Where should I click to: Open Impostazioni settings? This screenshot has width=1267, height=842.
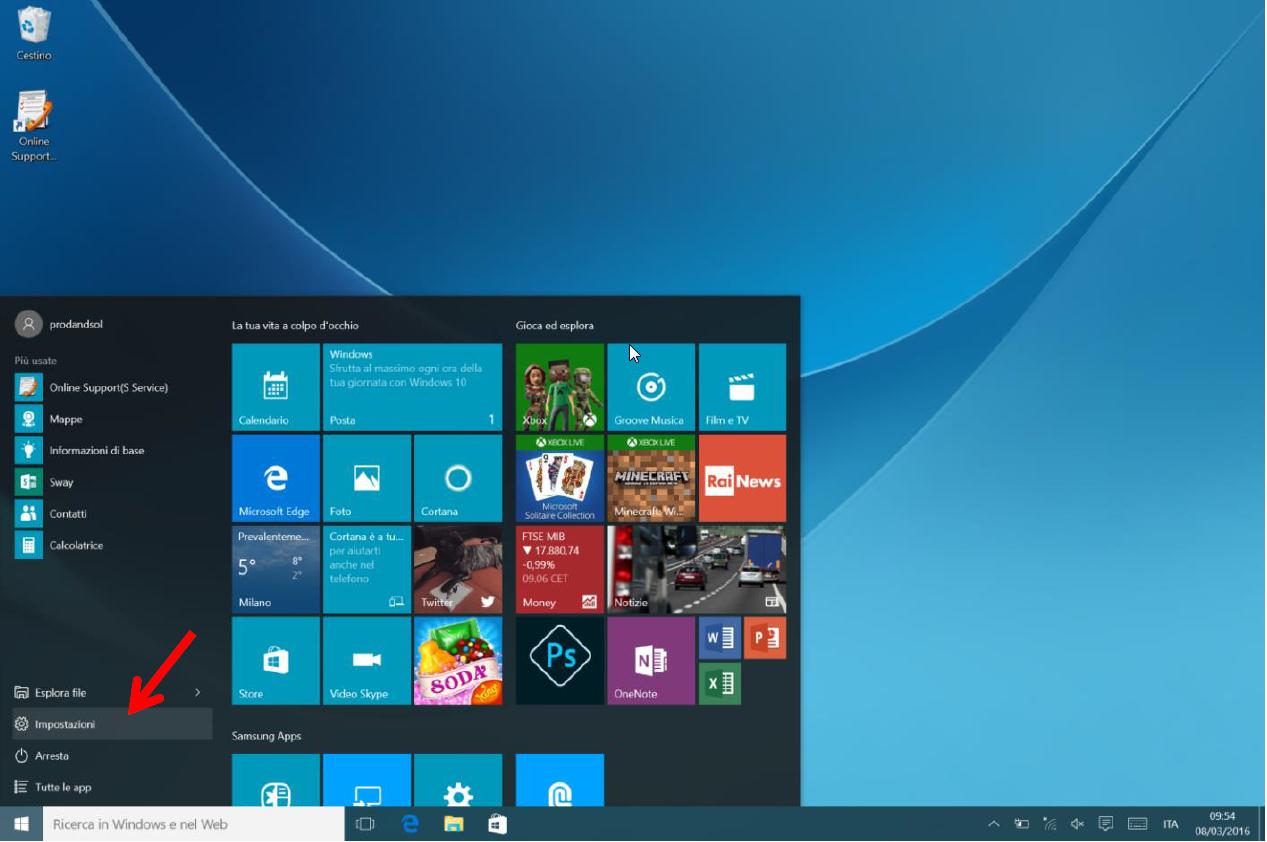pos(112,724)
